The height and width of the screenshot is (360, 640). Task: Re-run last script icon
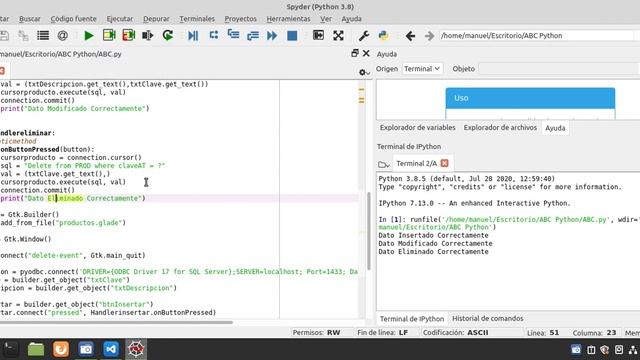pyautogui.click(x=168, y=36)
